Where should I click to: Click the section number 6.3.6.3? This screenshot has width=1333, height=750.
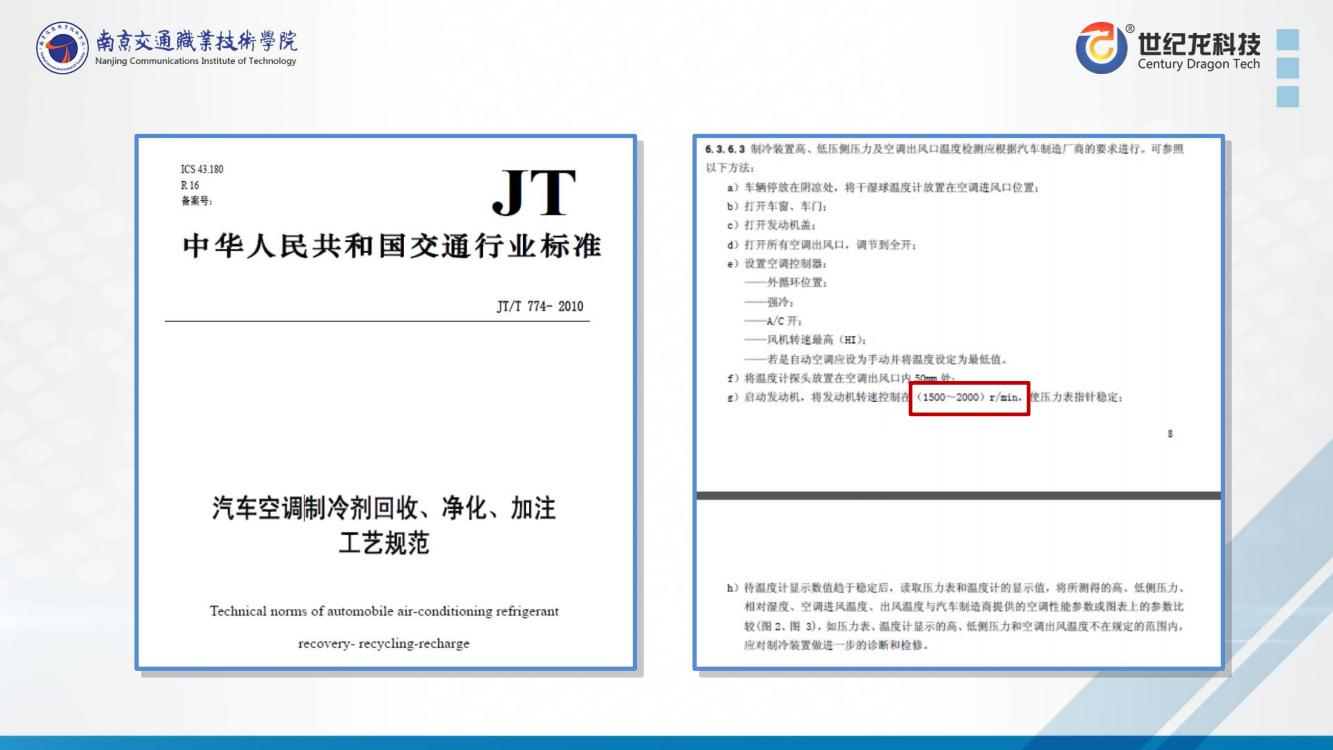[x=725, y=149]
